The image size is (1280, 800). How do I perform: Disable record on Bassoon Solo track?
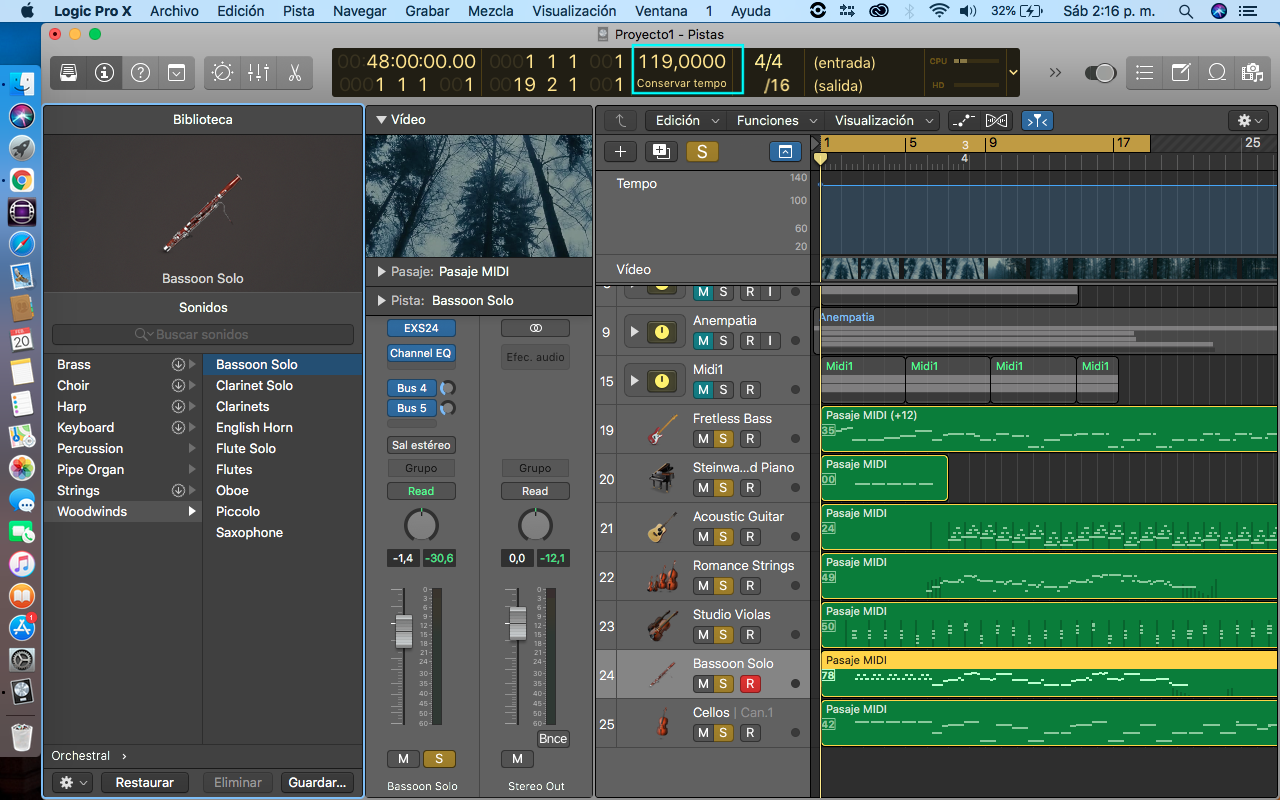click(750, 684)
